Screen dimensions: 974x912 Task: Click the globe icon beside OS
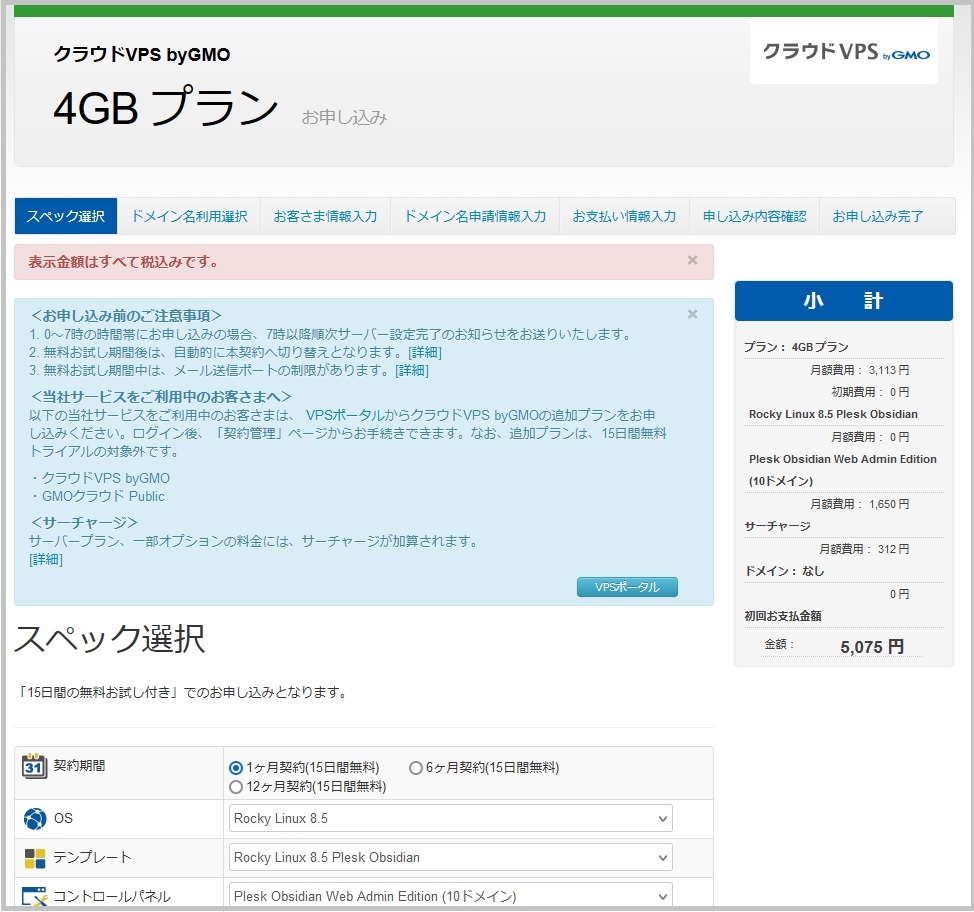coord(35,819)
